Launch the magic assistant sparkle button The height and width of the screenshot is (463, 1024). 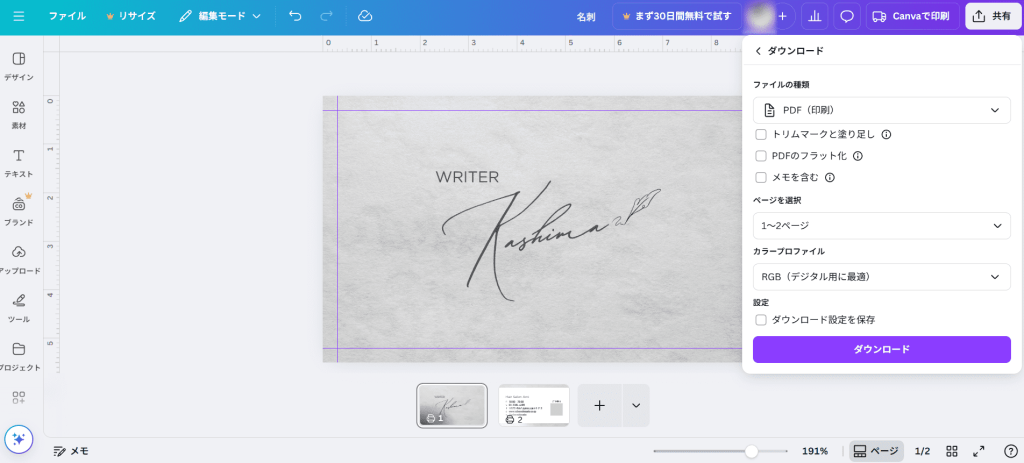tap(19, 439)
